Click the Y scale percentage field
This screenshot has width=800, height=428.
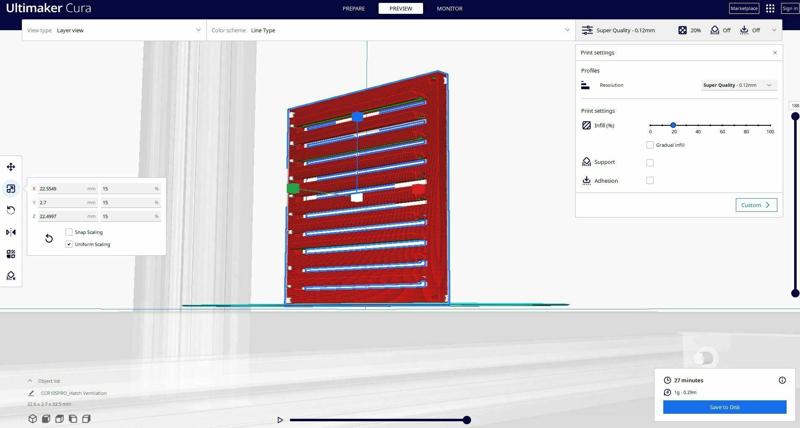tap(131, 203)
